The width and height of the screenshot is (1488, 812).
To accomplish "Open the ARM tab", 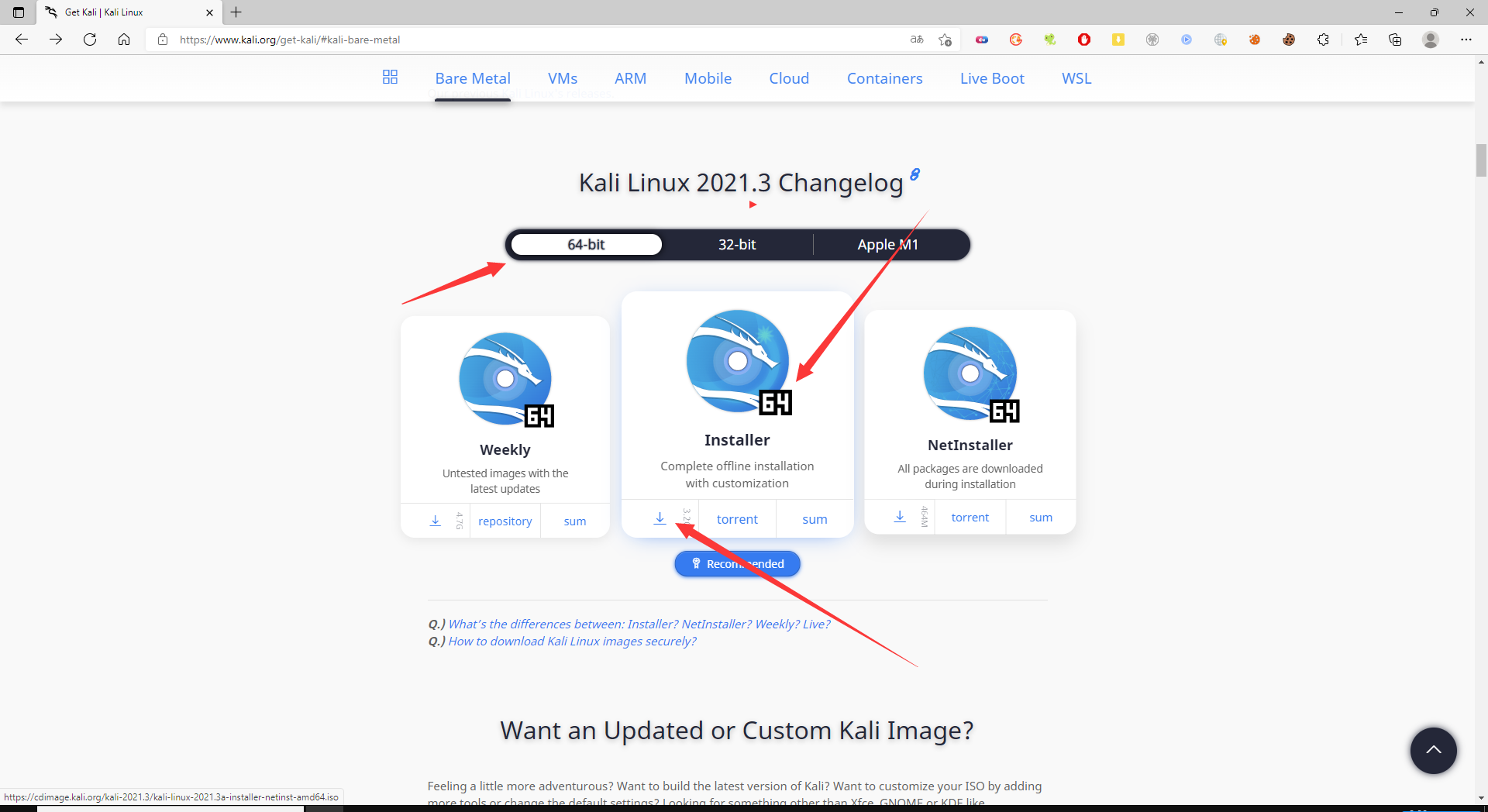I will click(x=630, y=78).
